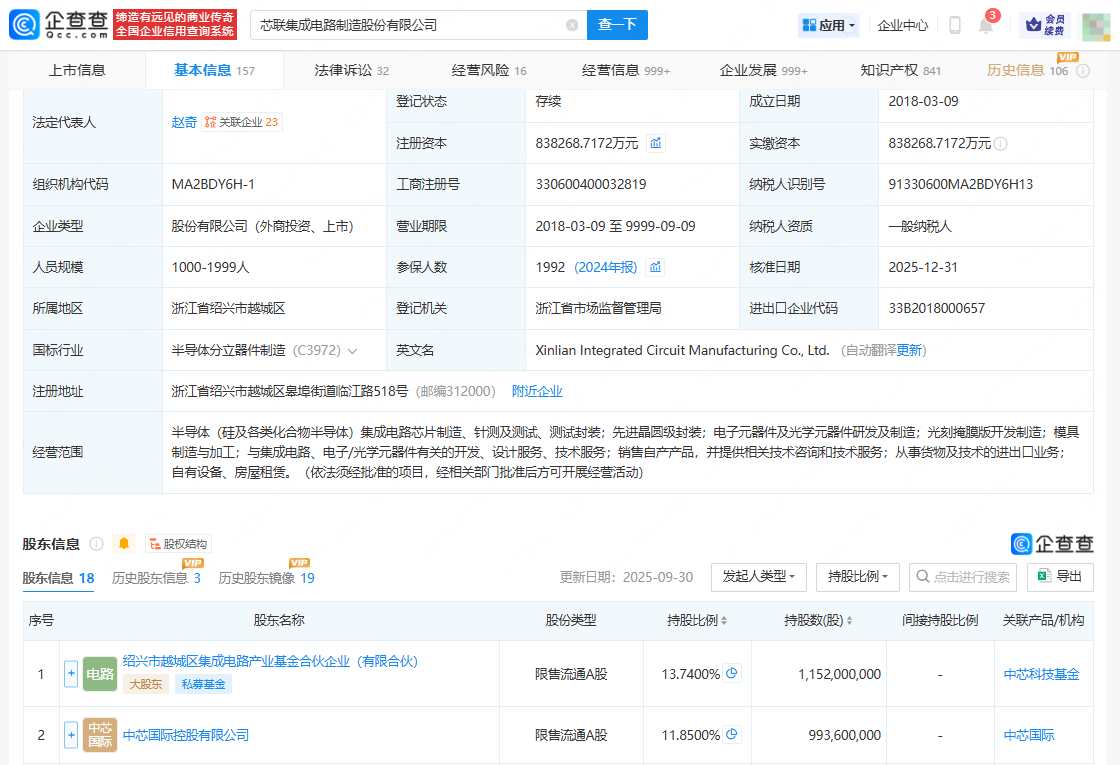The image size is (1120, 765).
Task: Open the 附近企业 link
Action: point(537,391)
